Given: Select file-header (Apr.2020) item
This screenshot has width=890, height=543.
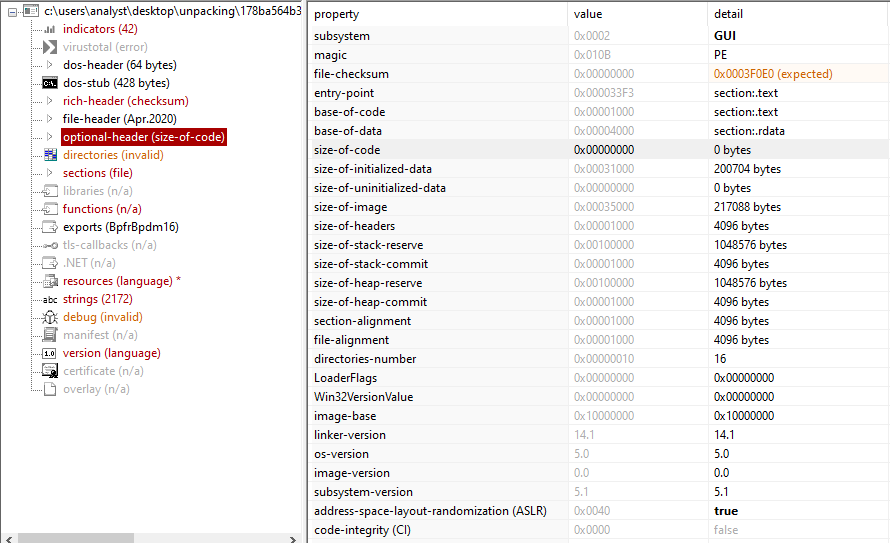Looking at the screenshot, I should [x=120, y=119].
